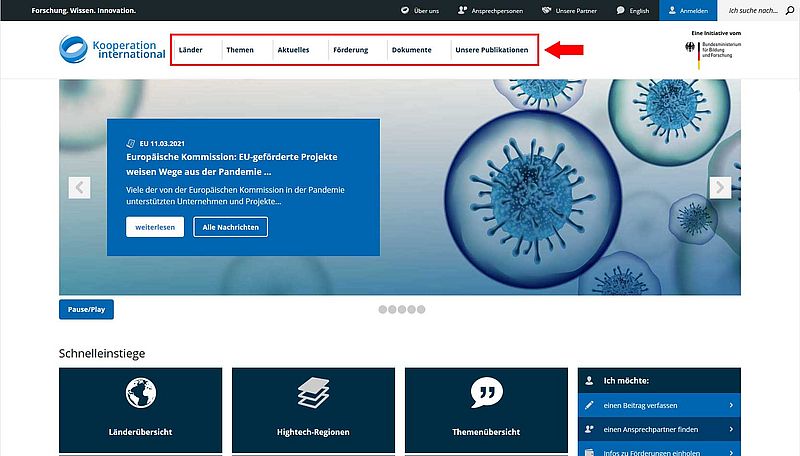Click the Kooperation international logo

(112, 49)
